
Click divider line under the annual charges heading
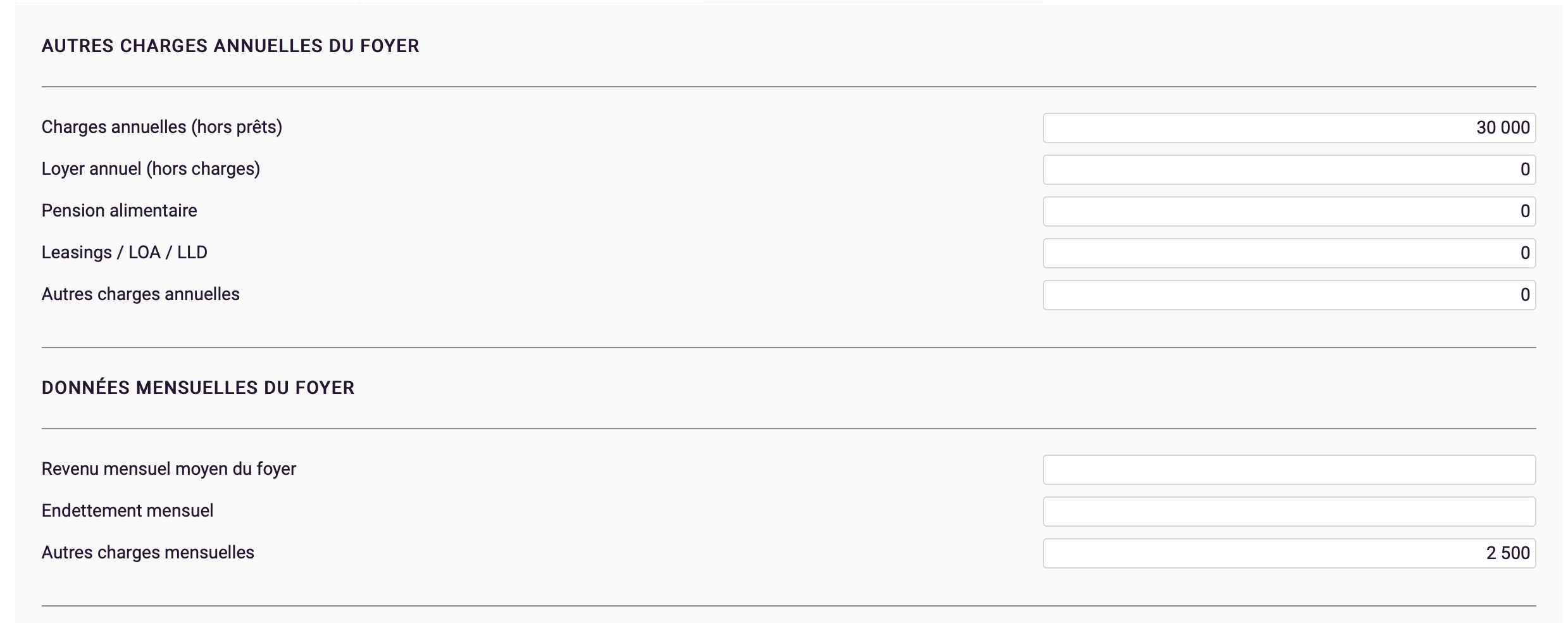(788, 87)
